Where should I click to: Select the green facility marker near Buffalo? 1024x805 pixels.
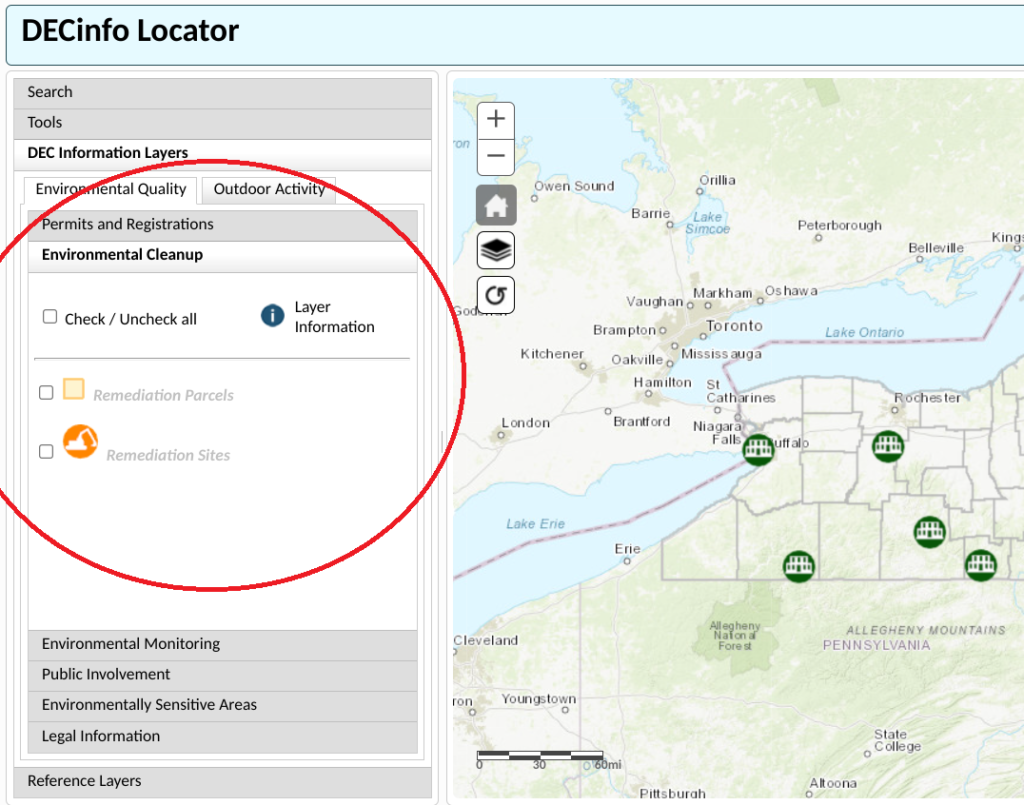[x=758, y=449]
